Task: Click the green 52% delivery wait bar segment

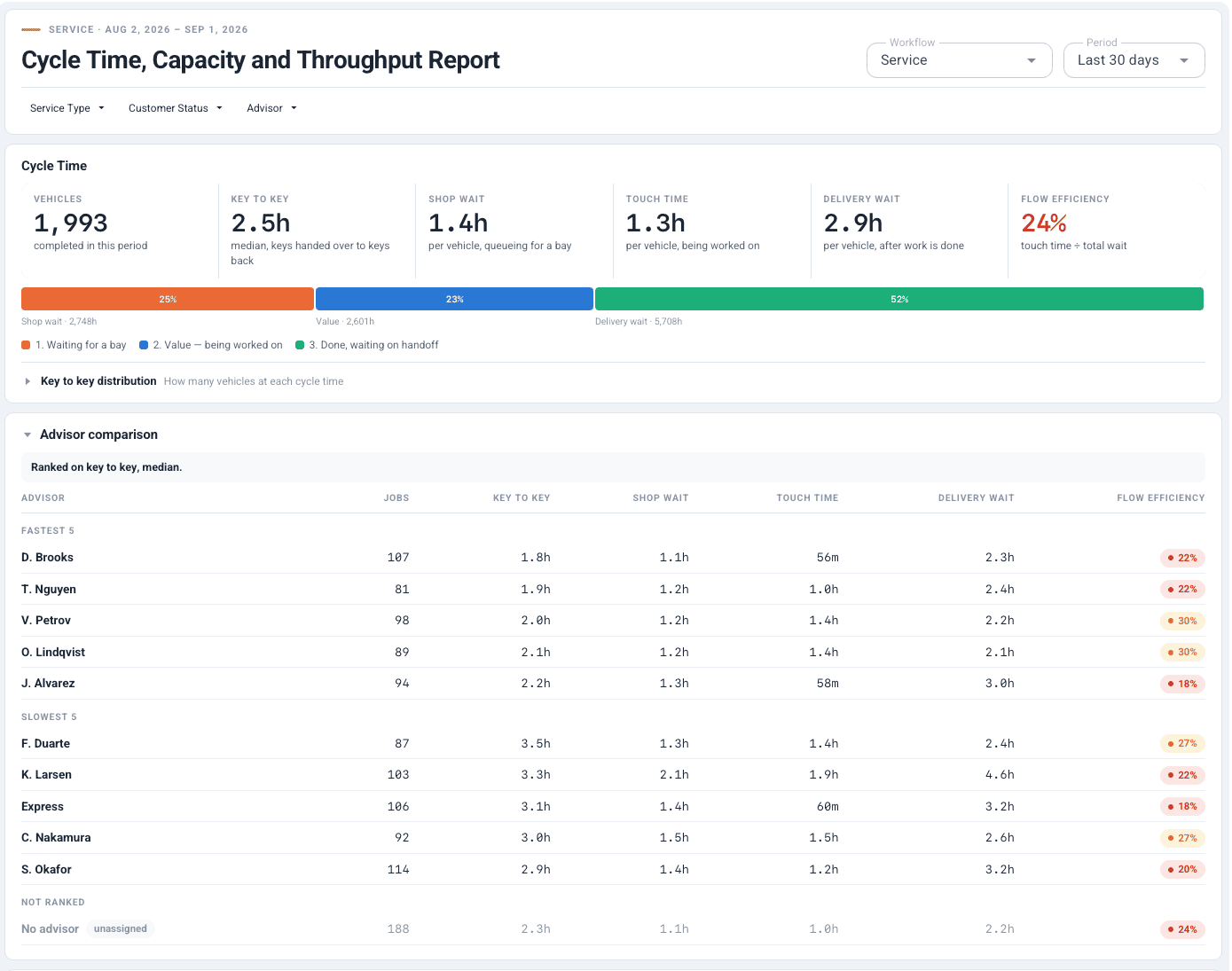Action: point(899,299)
